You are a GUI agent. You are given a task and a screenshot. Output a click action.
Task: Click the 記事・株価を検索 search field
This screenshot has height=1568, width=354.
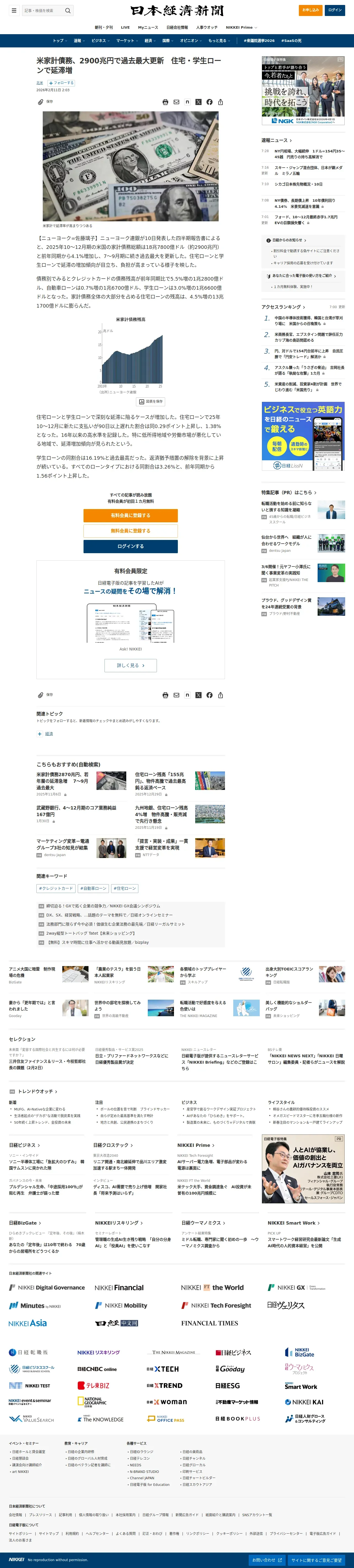pyautogui.click(x=43, y=10)
